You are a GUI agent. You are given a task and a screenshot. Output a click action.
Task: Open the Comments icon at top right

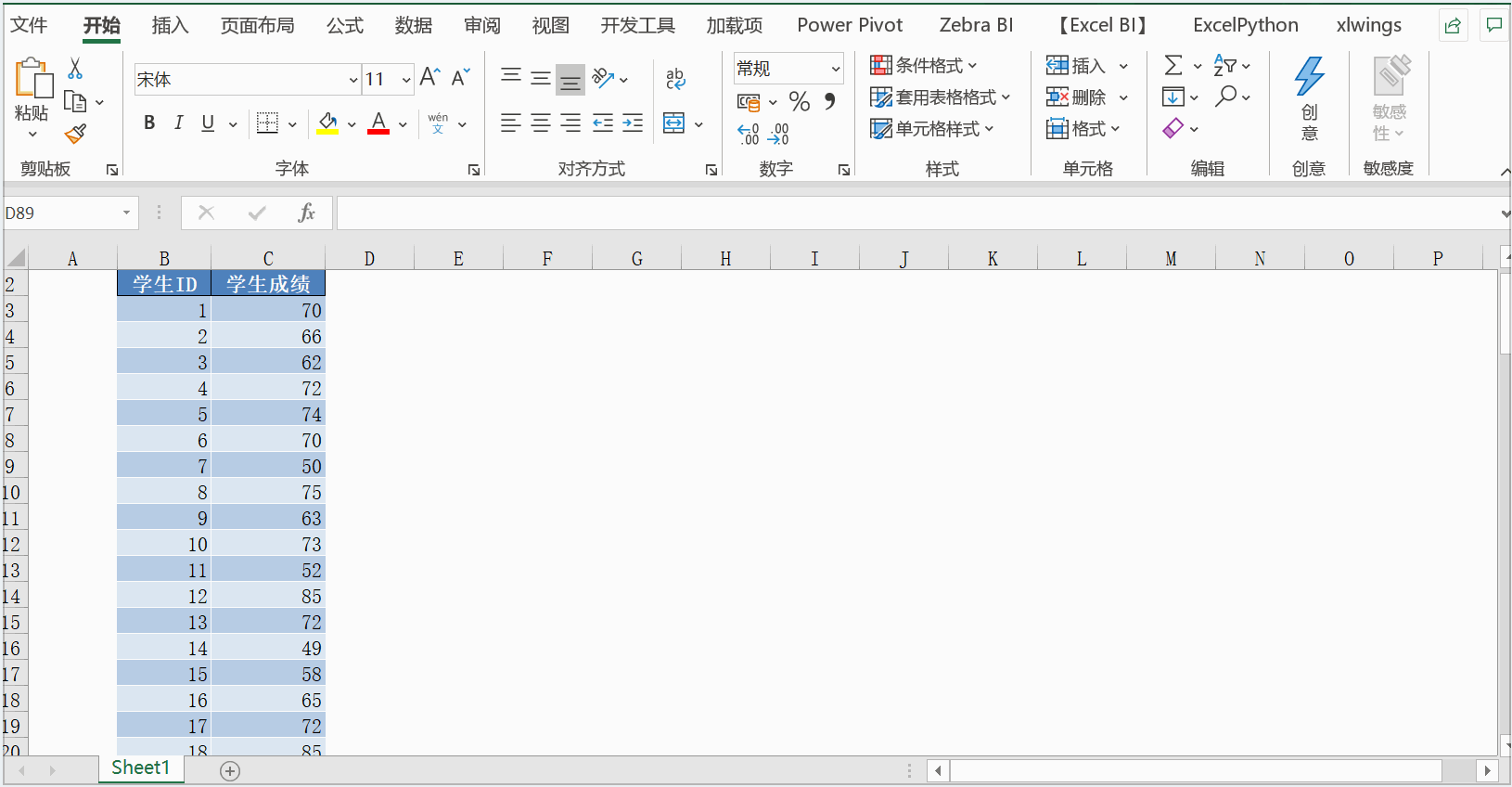pos(1493,25)
